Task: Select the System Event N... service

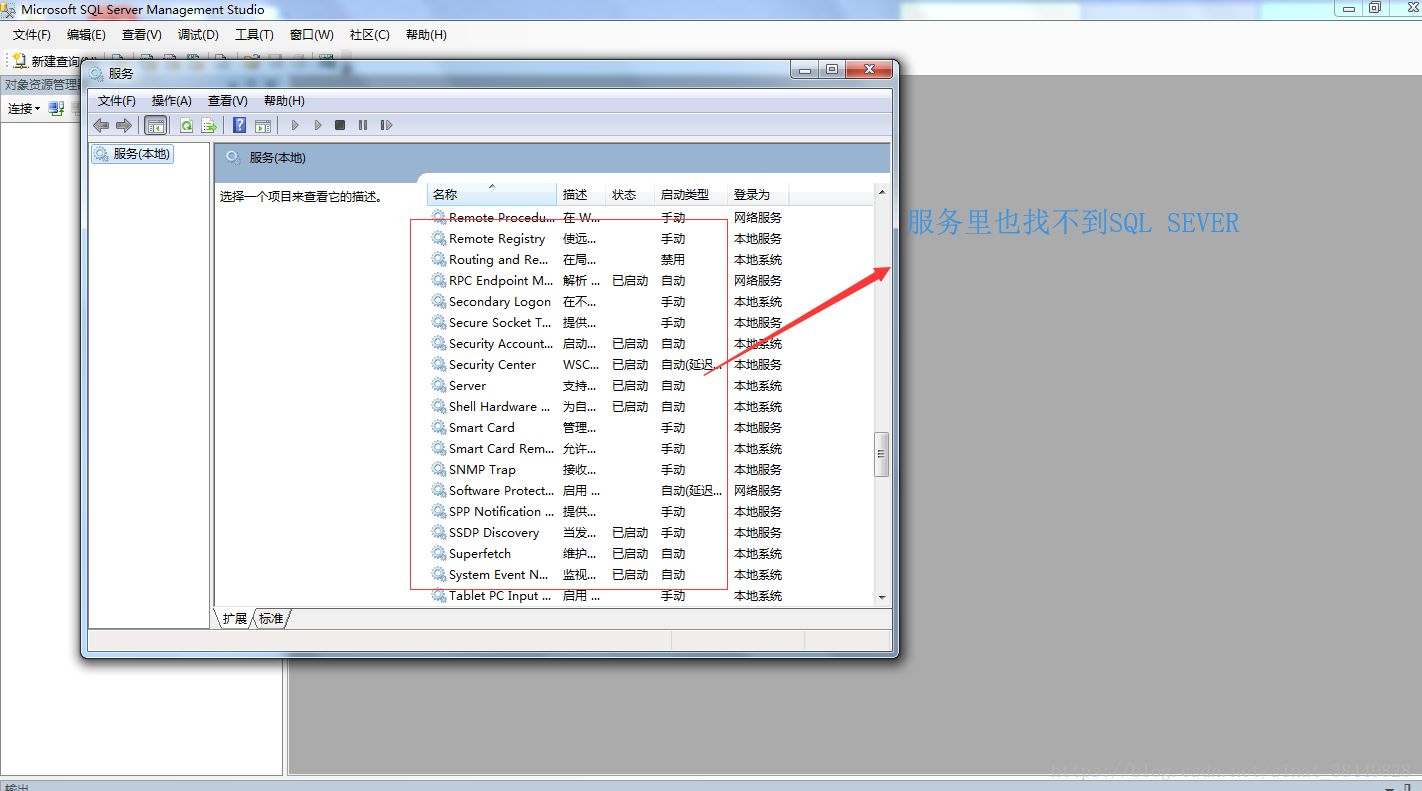Action: 499,574
